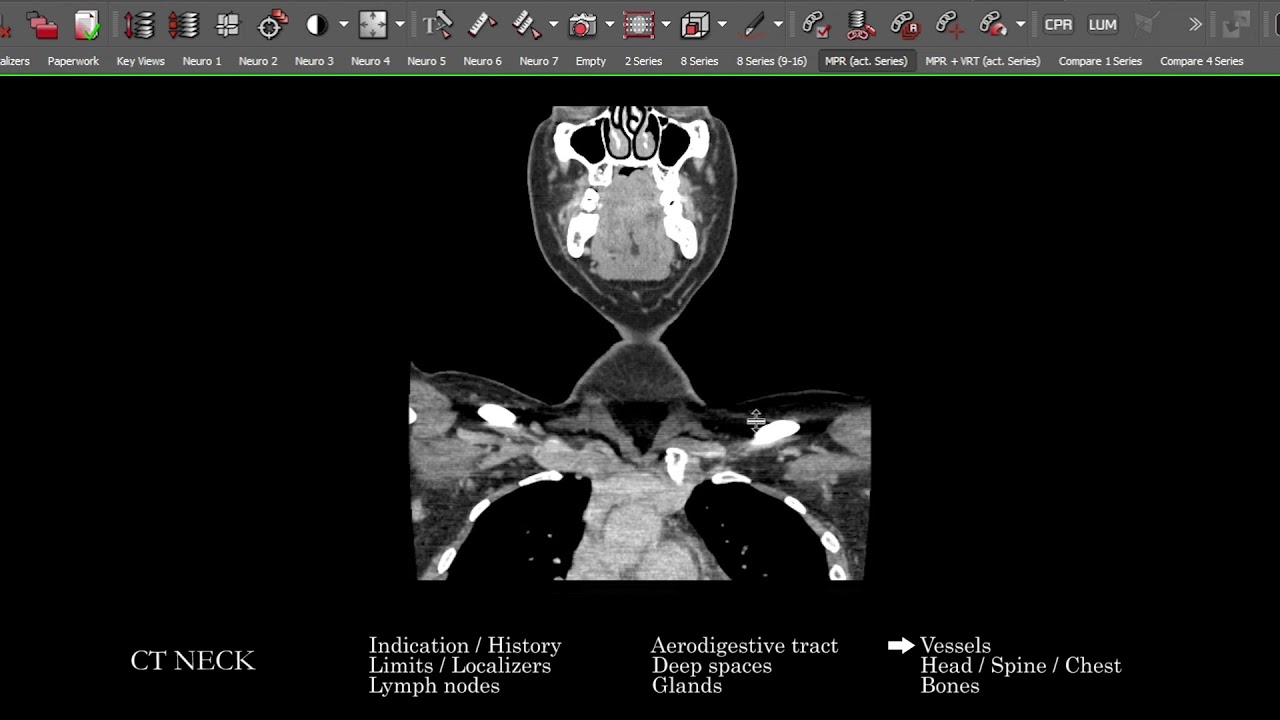Select the stack scroll tool with vertical arrow
This screenshot has width=1280, height=720.
tap(138, 25)
